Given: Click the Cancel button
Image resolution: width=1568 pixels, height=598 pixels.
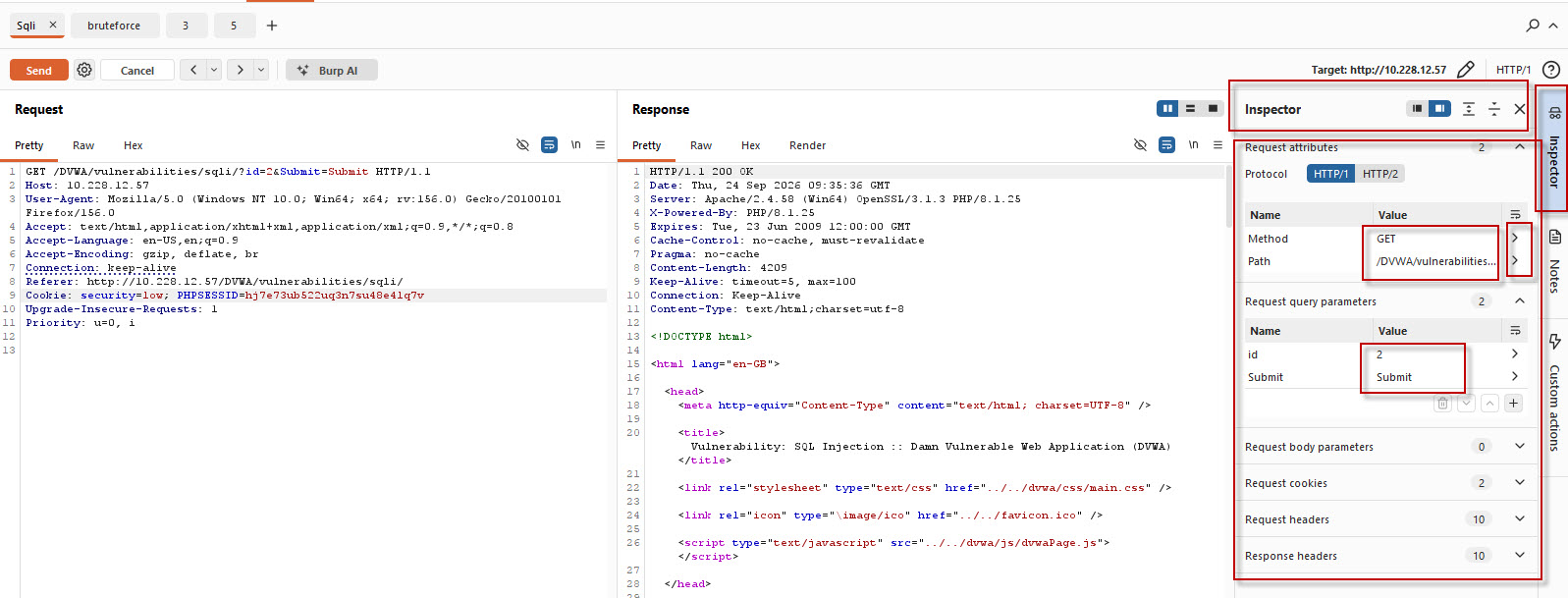Looking at the screenshot, I should (137, 70).
